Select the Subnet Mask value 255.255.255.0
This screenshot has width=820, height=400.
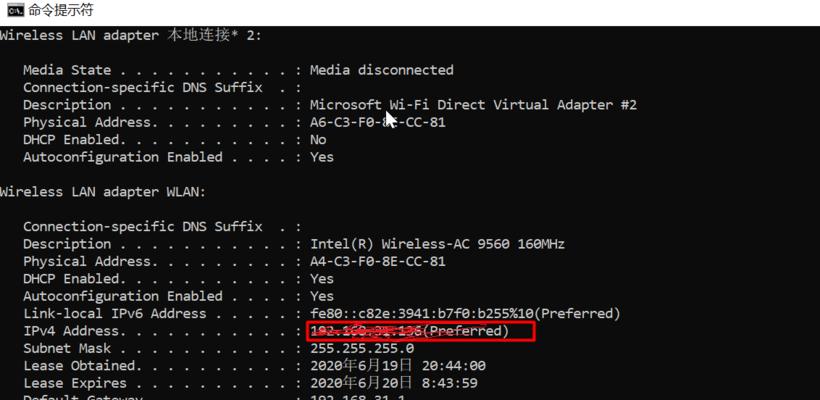click(362, 349)
